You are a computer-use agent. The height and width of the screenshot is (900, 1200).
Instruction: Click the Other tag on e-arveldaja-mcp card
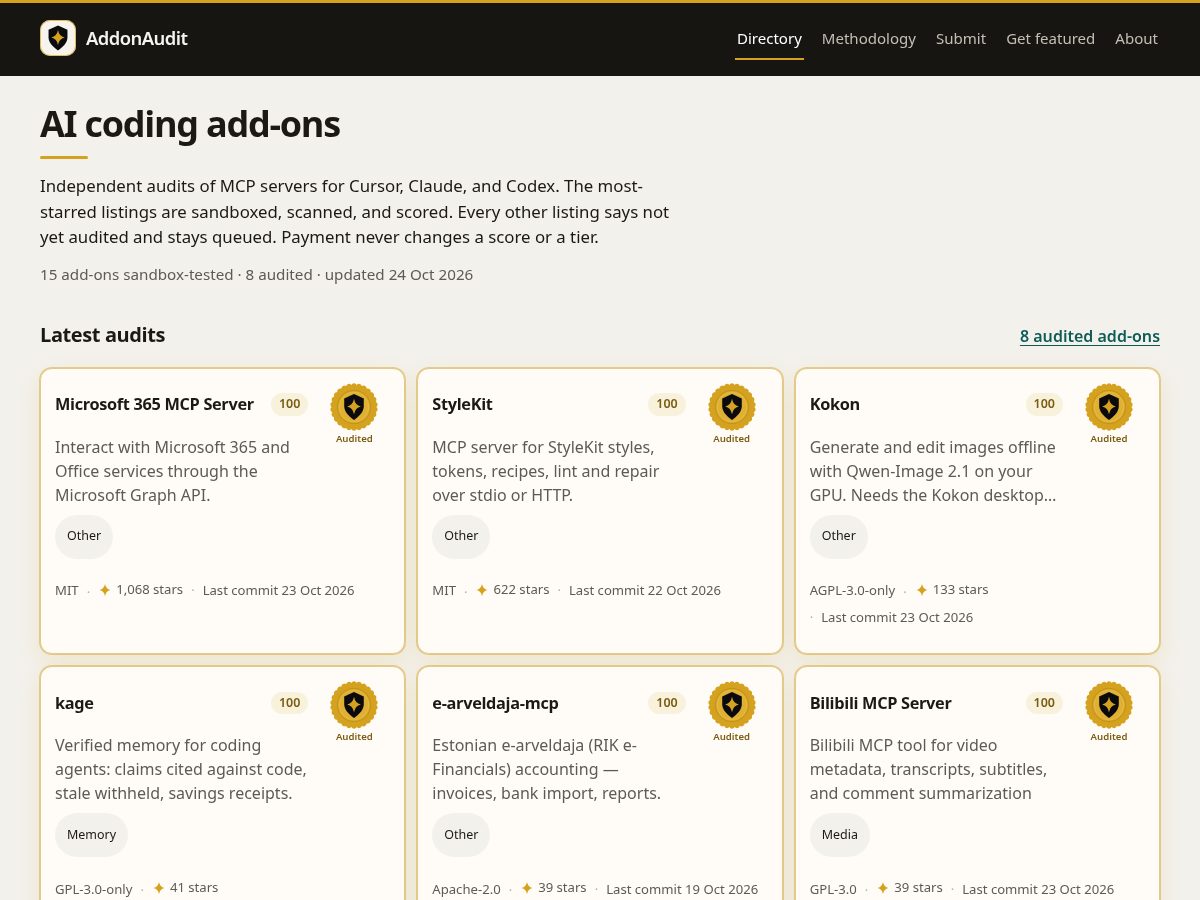point(461,834)
